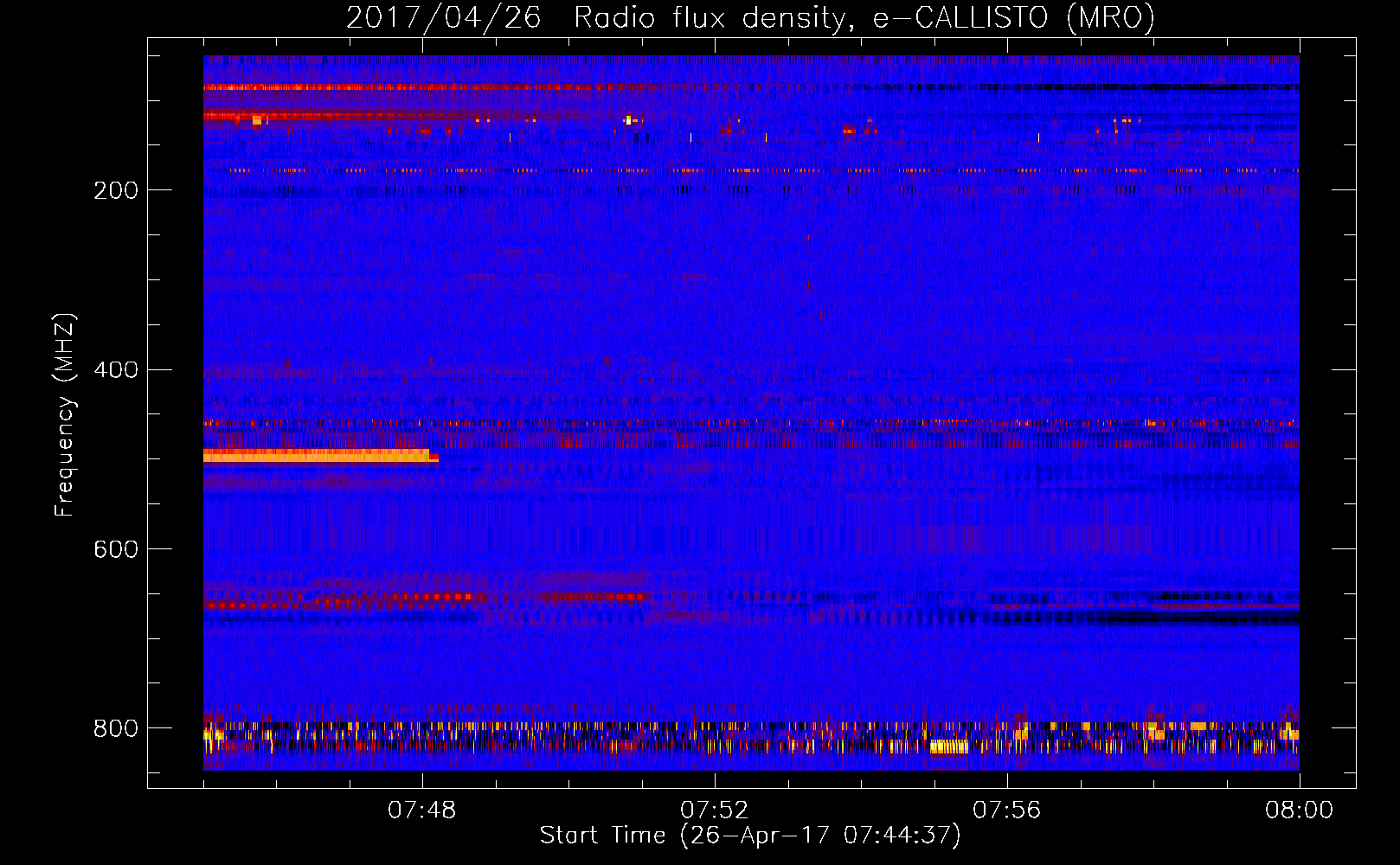
Task: Click the 07:56 time tick label
Action: coord(1007,811)
